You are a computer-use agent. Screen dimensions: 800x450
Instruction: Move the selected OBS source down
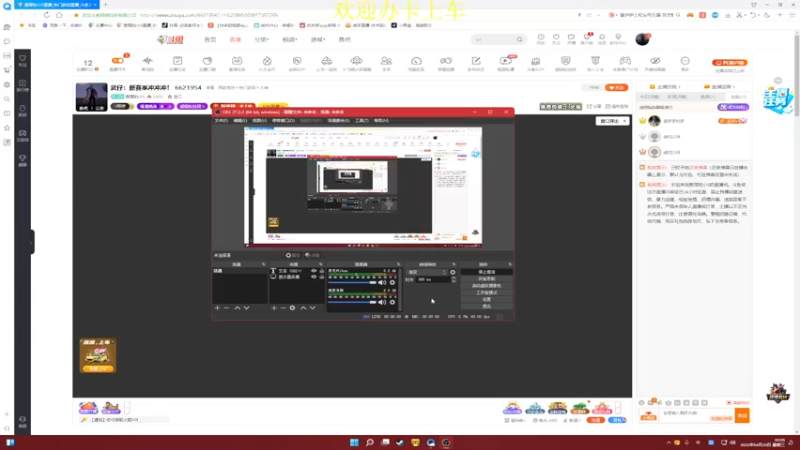pyautogui.click(x=312, y=308)
